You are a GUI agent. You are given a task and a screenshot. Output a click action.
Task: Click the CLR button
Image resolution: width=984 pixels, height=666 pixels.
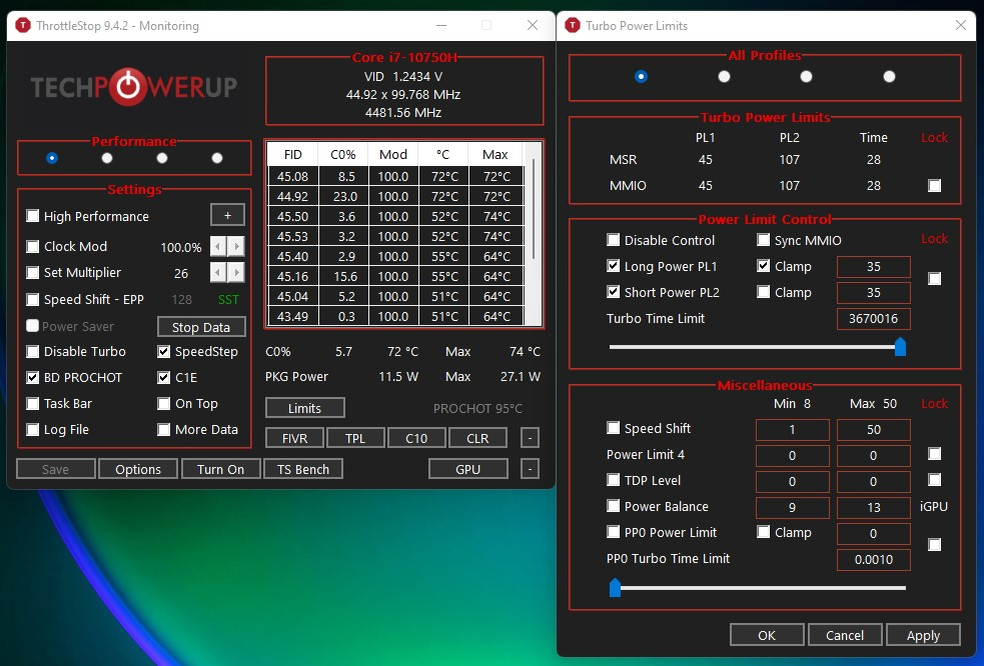pos(478,438)
